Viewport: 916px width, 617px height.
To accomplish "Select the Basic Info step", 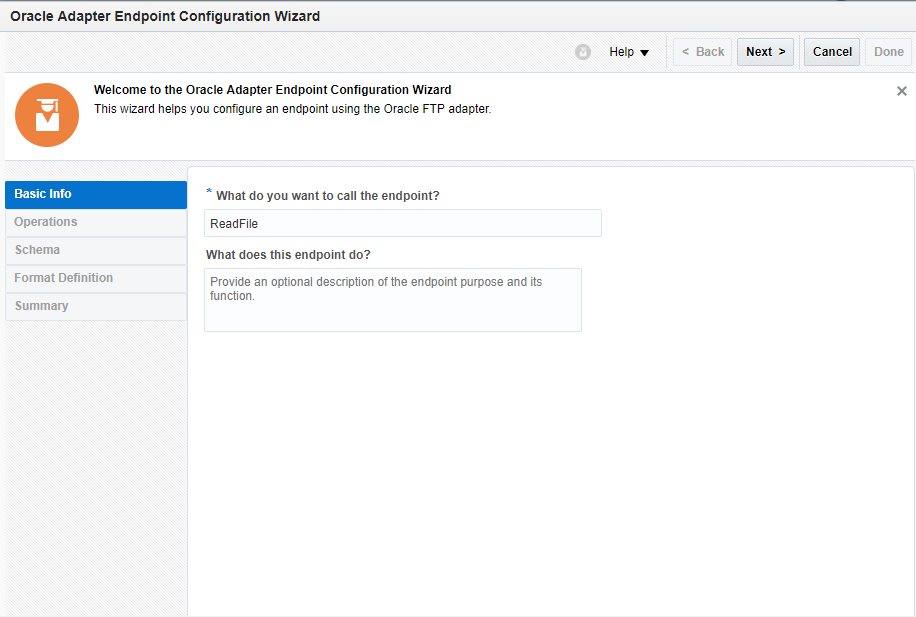I will pyautogui.click(x=95, y=194).
